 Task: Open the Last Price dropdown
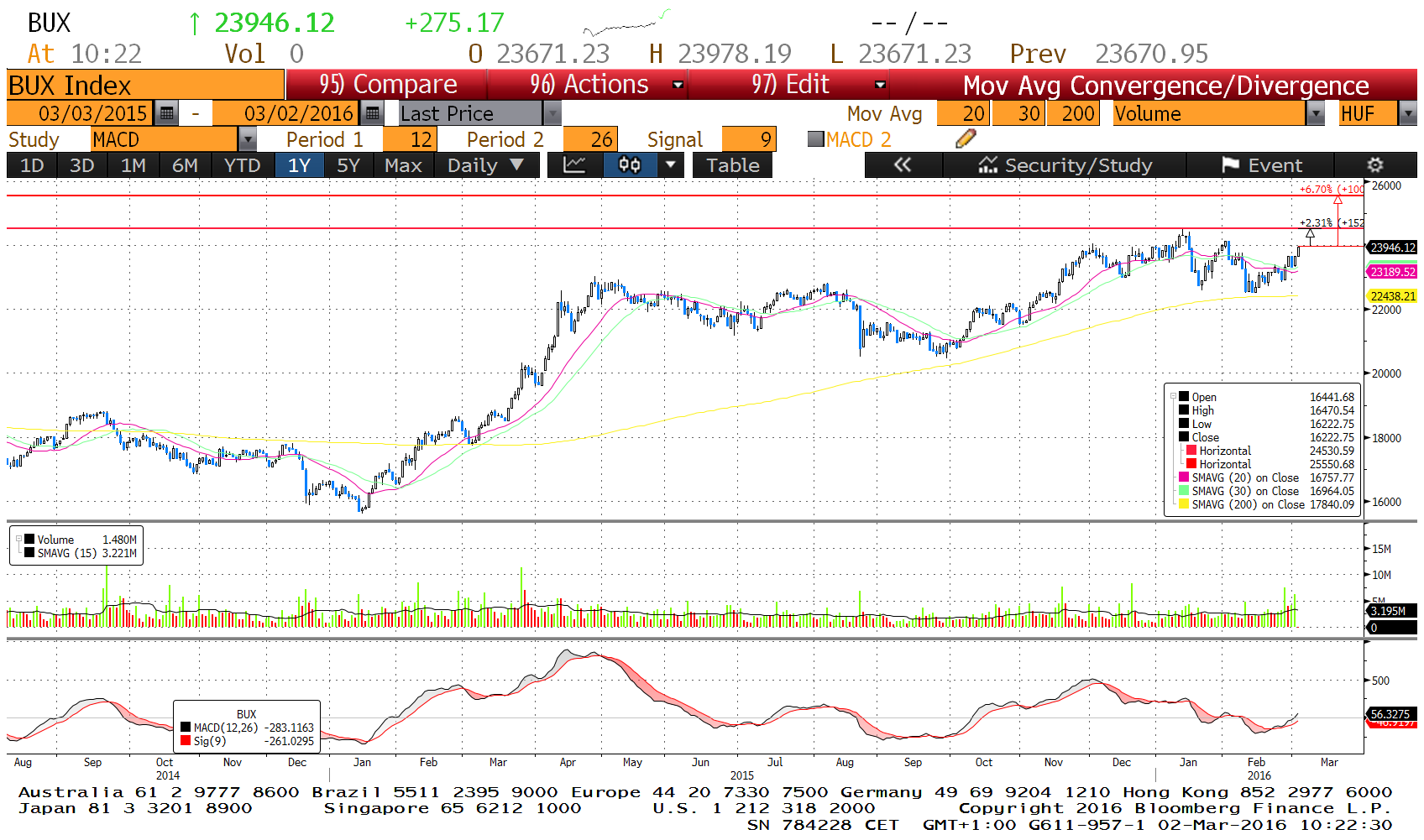(552, 113)
